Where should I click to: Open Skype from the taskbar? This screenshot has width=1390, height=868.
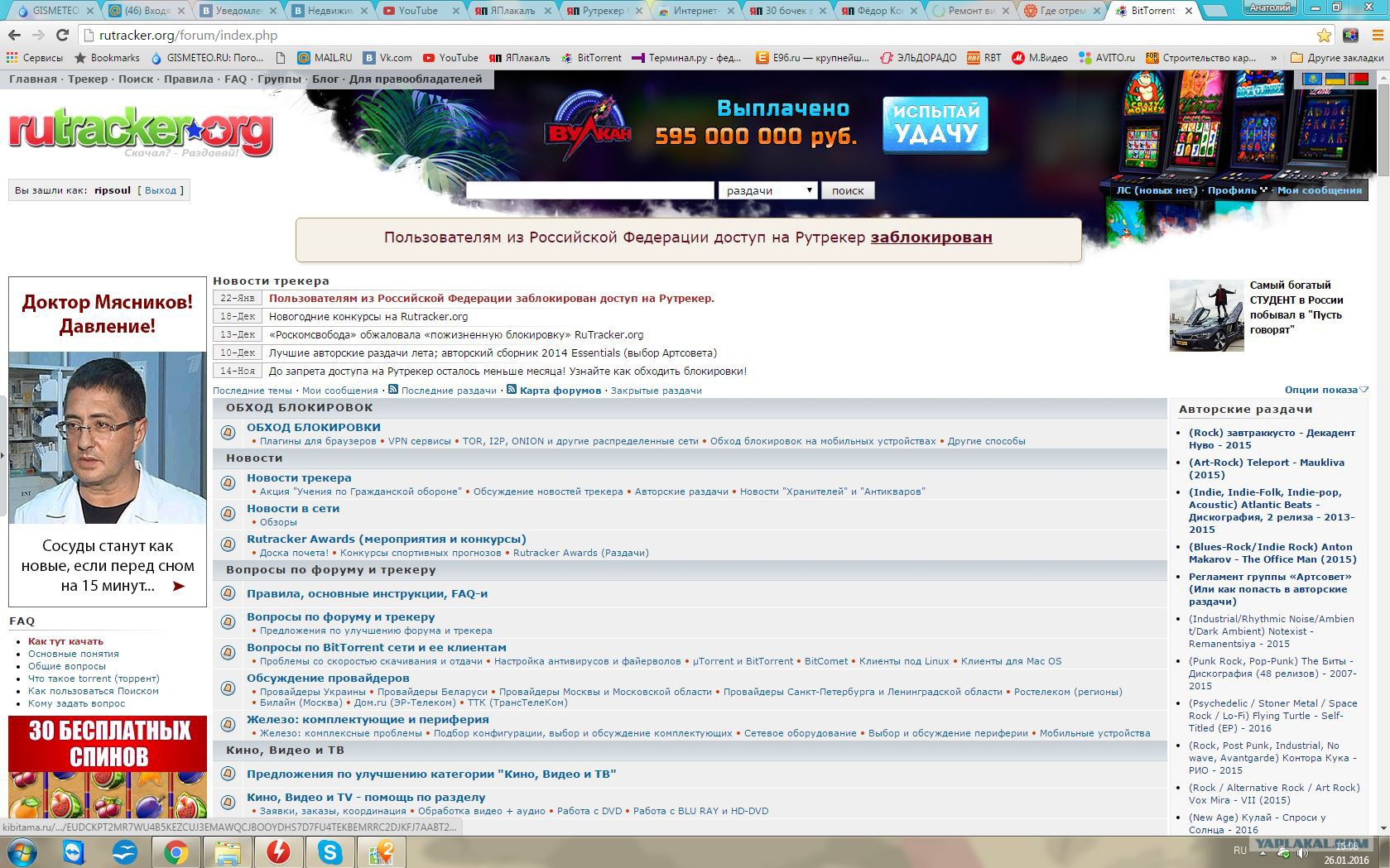click(329, 851)
